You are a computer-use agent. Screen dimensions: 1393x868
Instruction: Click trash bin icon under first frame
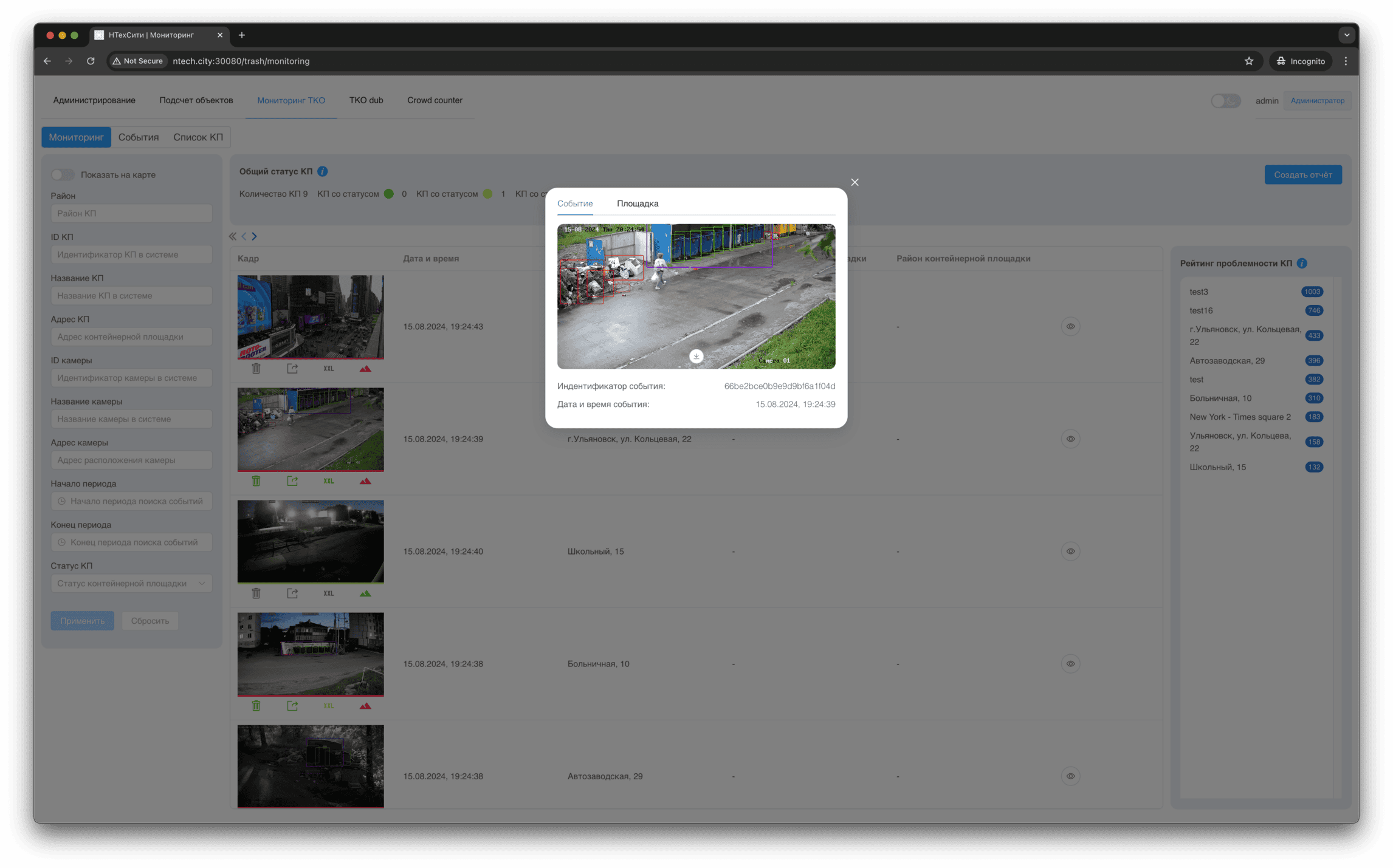(x=256, y=369)
